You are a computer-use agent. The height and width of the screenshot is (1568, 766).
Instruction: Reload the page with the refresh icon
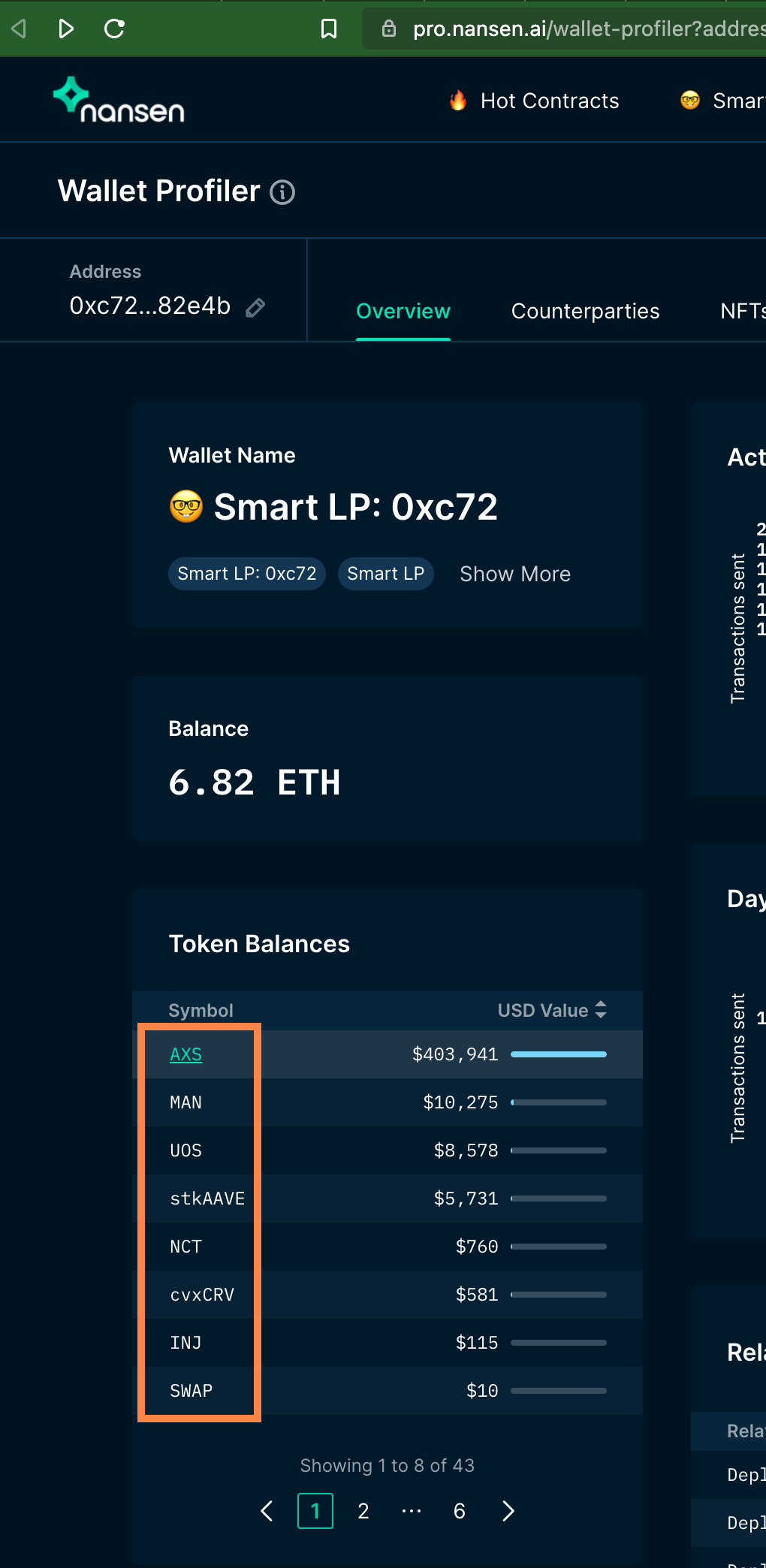[114, 29]
